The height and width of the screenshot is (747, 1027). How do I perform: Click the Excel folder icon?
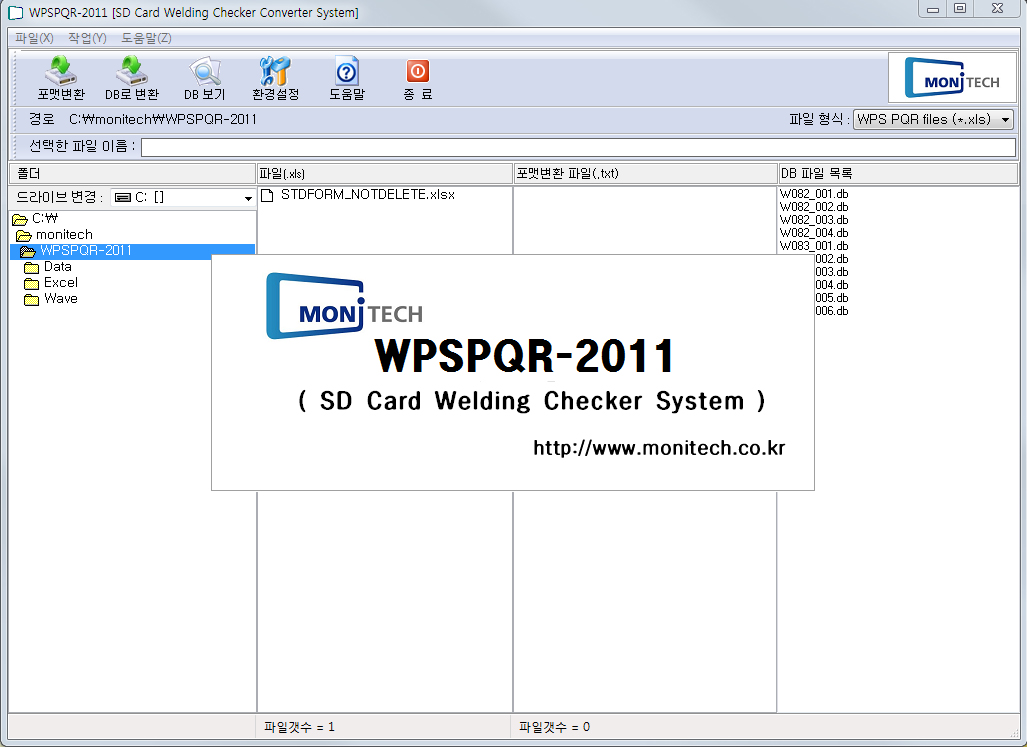coord(31,283)
